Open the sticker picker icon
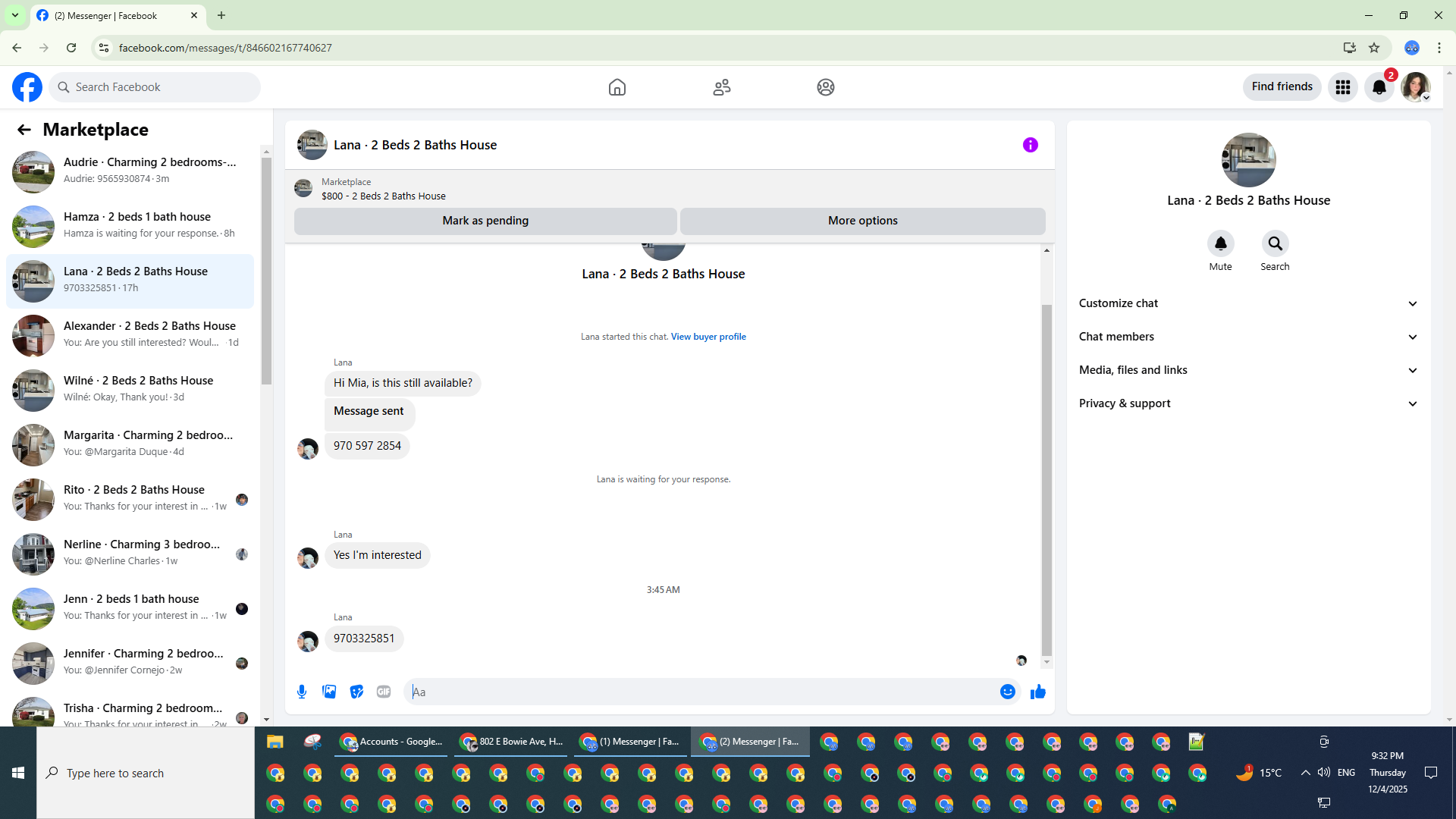The height and width of the screenshot is (819, 1456). click(x=356, y=692)
